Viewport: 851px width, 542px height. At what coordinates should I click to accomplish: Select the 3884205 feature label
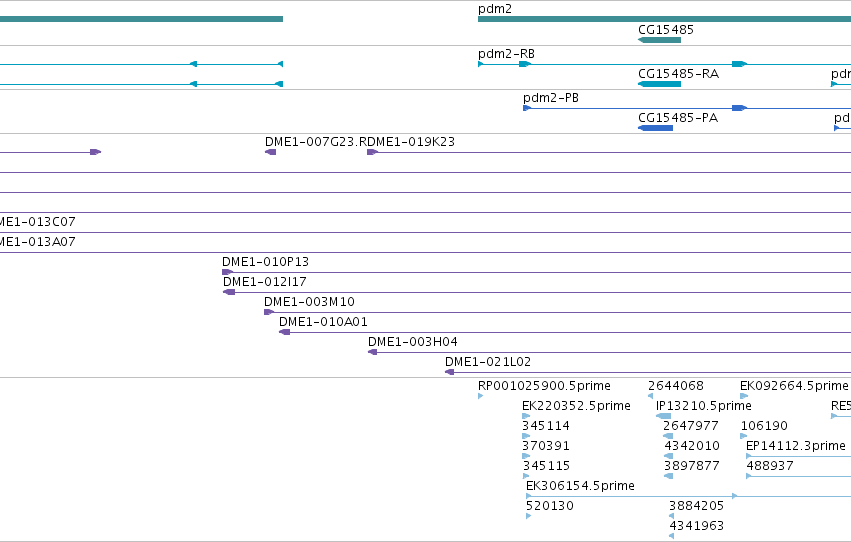696,506
